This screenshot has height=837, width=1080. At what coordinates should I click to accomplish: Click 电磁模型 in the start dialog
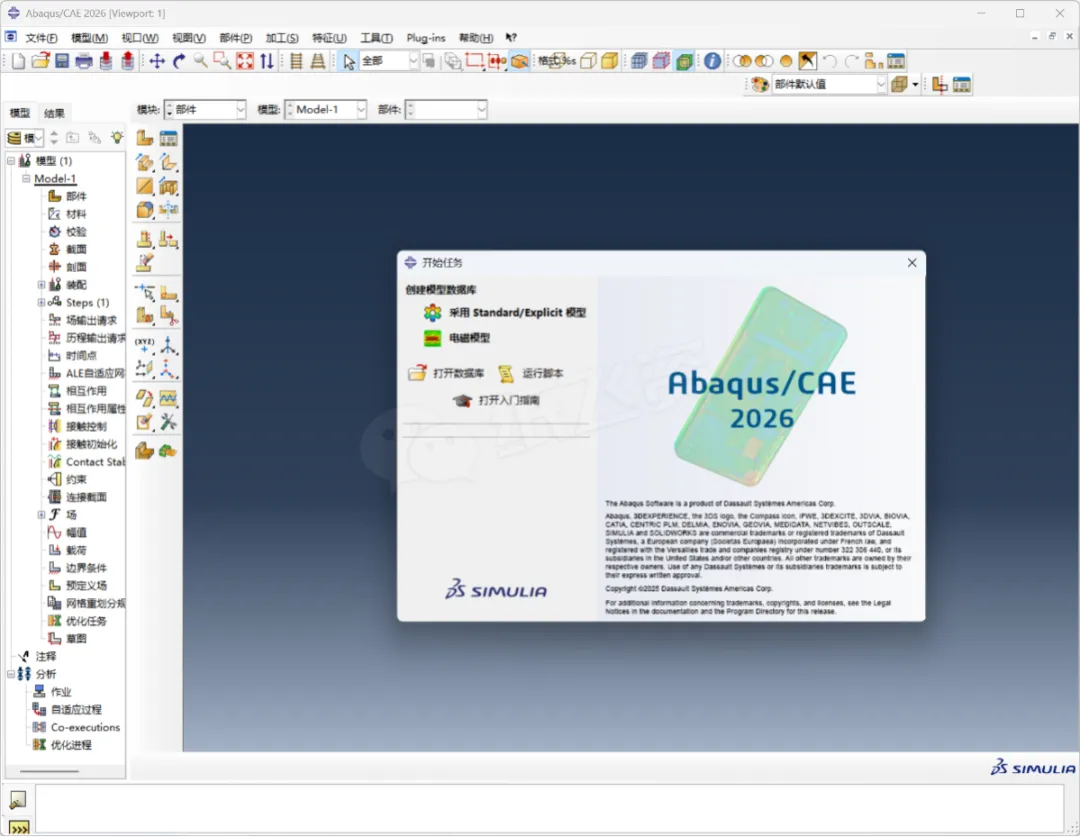pyautogui.click(x=457, y=338)
